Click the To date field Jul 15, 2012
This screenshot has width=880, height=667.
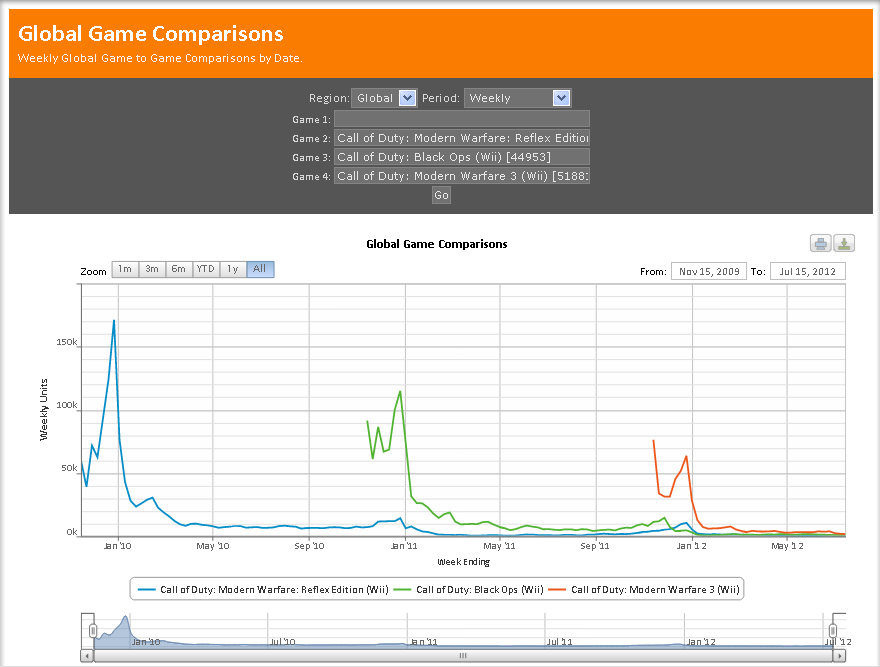[808, 272]
